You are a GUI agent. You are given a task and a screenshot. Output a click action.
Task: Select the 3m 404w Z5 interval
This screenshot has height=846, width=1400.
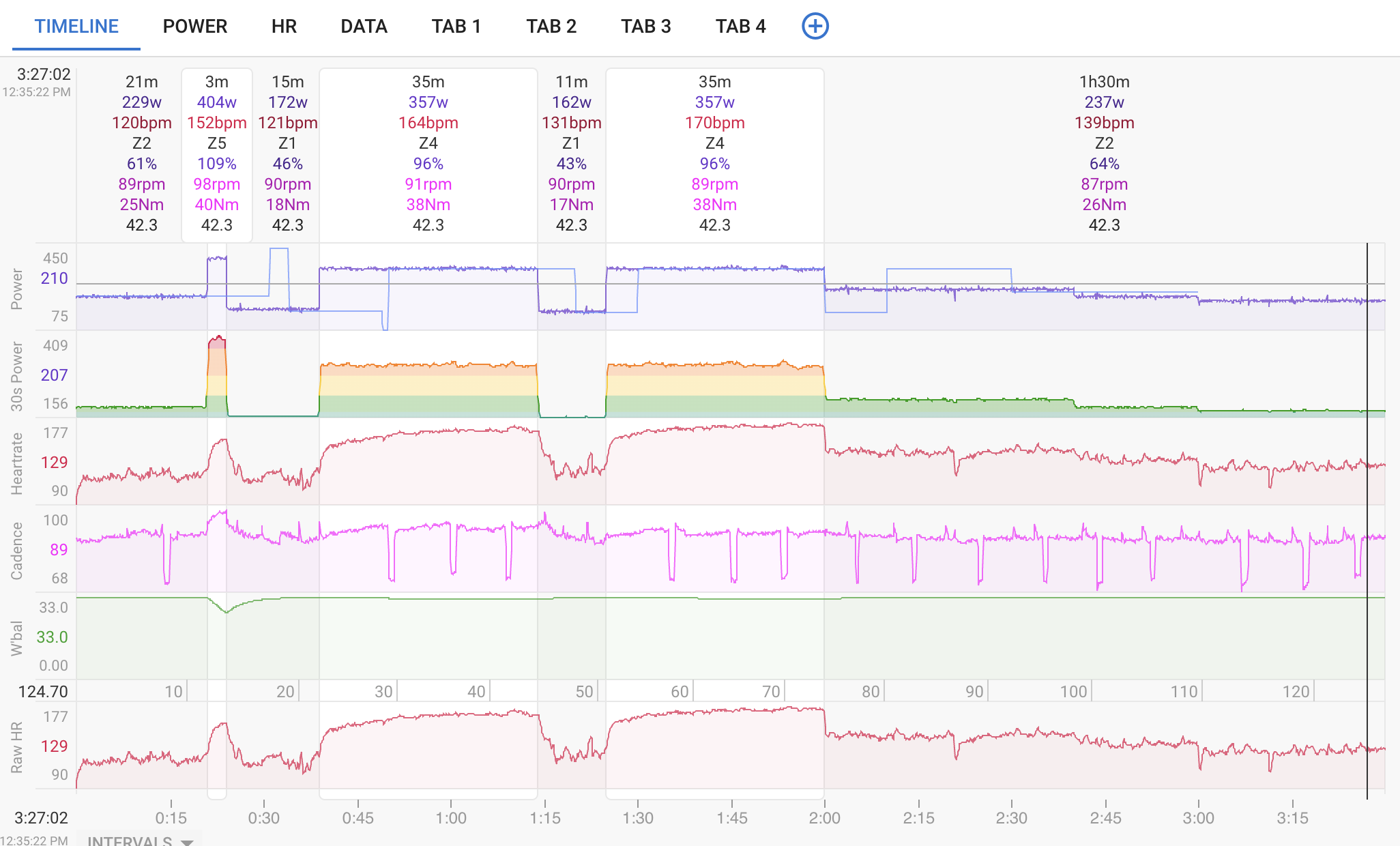coord(217,154)
